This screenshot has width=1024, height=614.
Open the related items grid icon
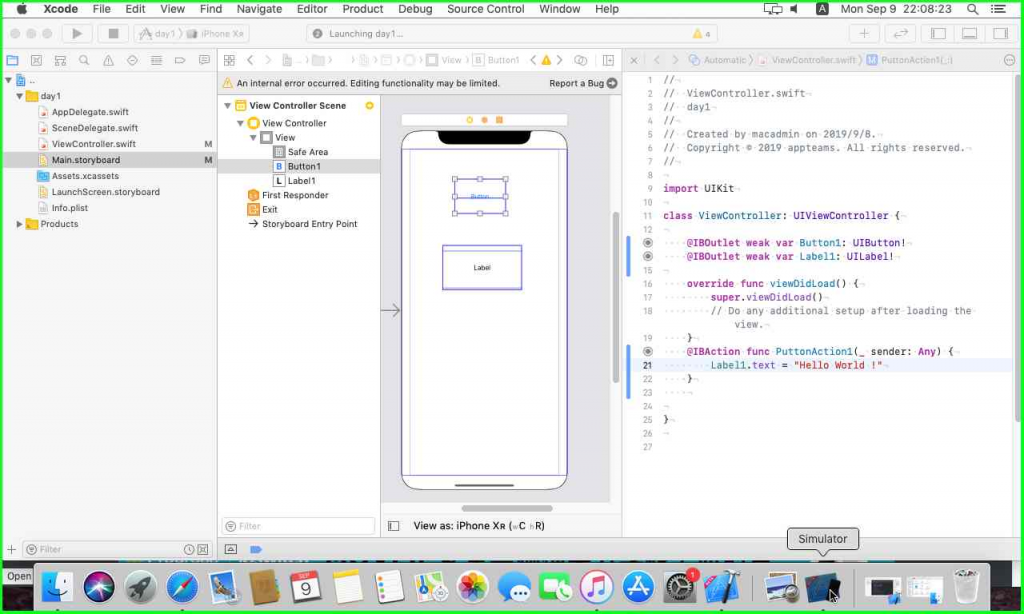tap(229, 60)
